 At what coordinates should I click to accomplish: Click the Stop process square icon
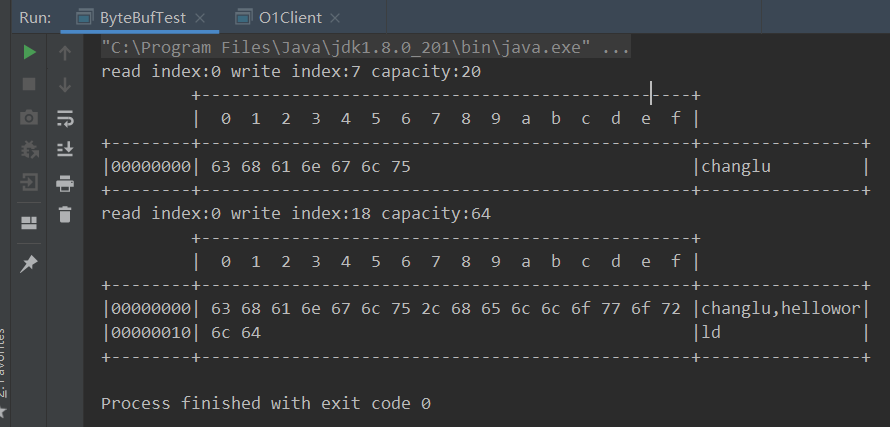tap(29, 85)
